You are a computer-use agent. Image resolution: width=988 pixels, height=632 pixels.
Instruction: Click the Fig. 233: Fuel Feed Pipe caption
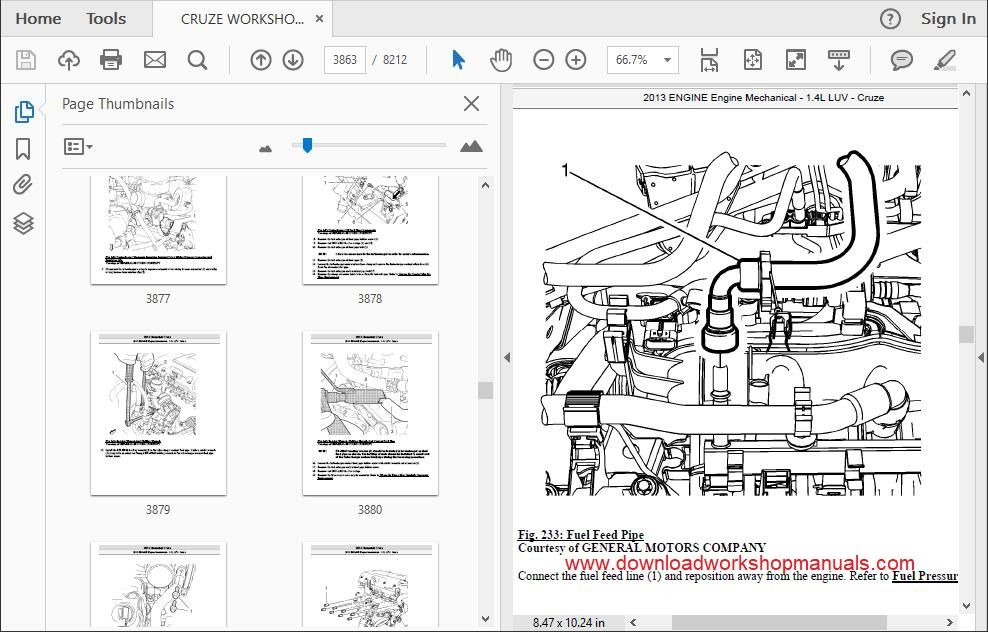[581, 535]
